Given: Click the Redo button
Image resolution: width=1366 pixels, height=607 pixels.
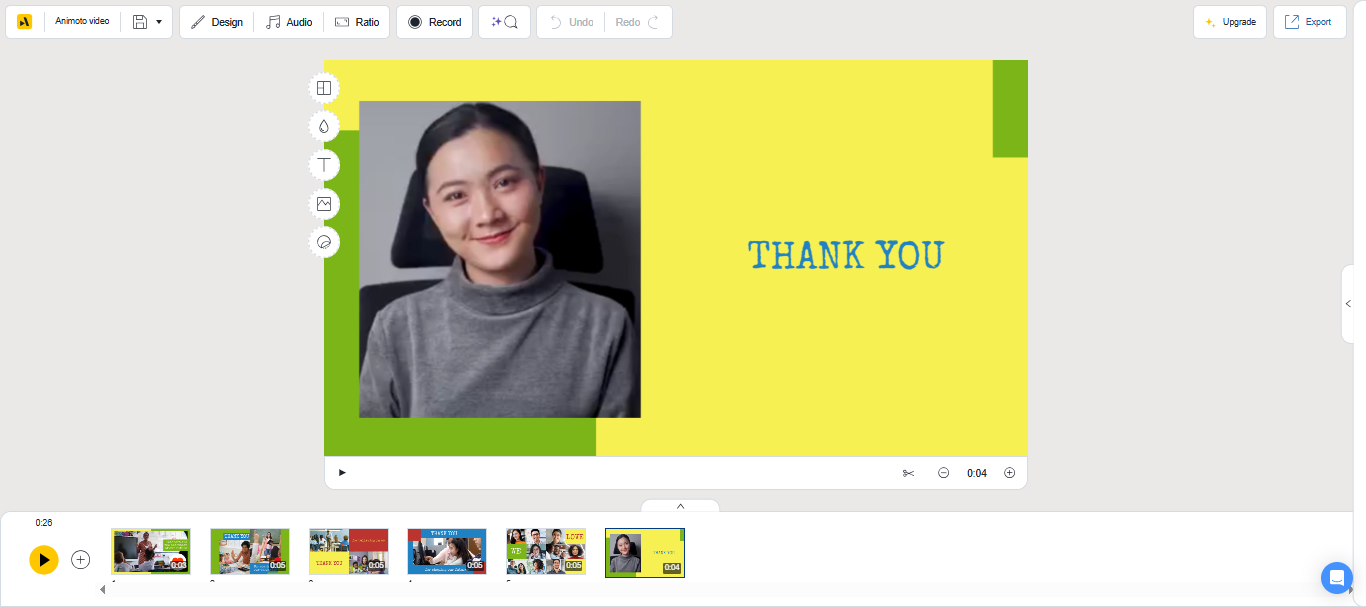Looking at the screenshot, I should (638, 22).
